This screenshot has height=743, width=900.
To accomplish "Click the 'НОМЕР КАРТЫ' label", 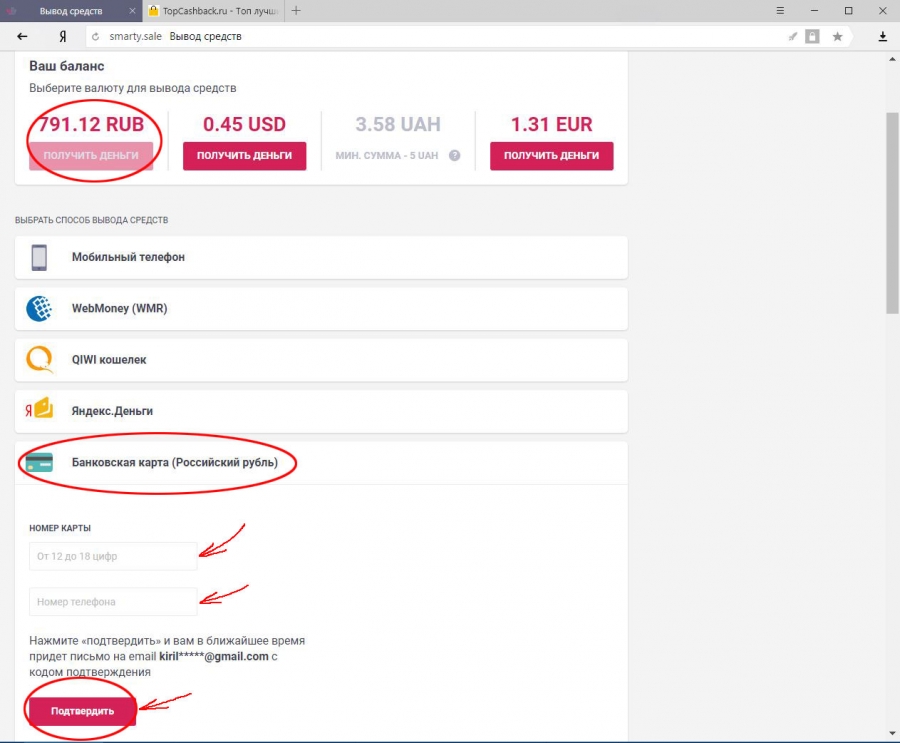I will pyautogui.click(x=60, y=528).
